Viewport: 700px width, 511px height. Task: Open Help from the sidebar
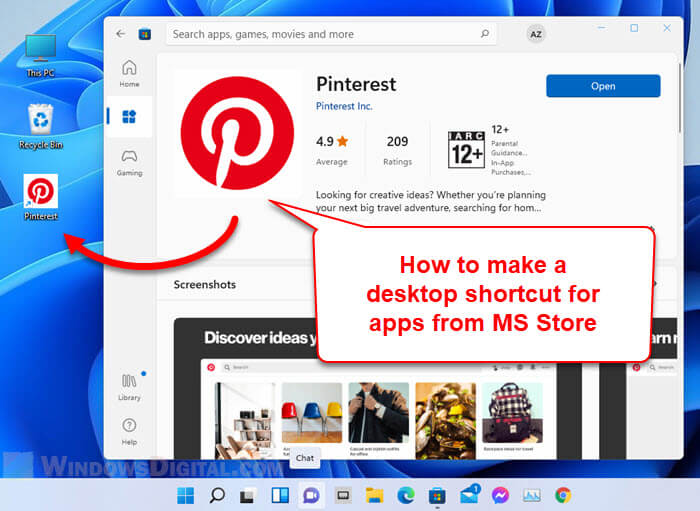[x=129, y=430]
